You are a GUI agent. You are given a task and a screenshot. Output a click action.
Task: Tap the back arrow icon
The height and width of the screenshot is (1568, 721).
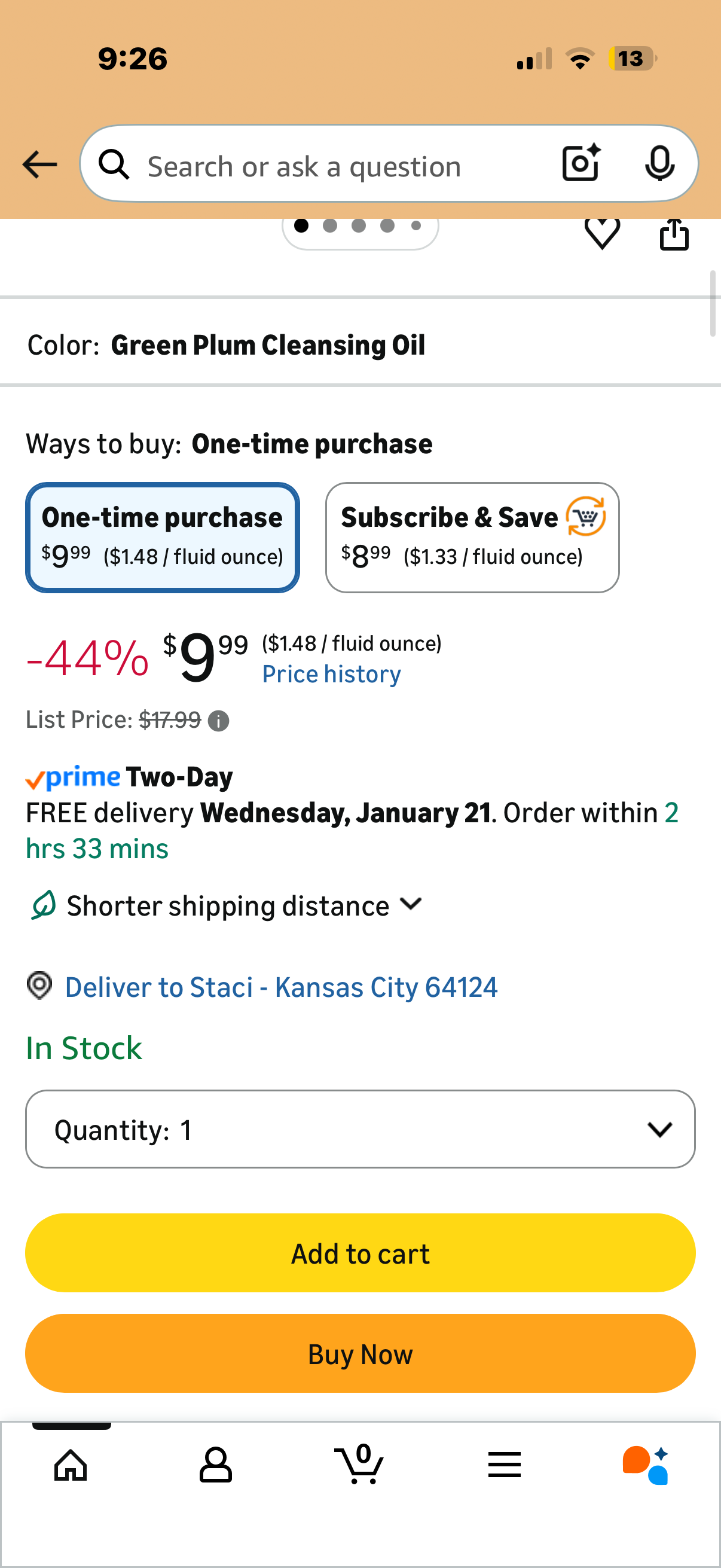(39, 165)
